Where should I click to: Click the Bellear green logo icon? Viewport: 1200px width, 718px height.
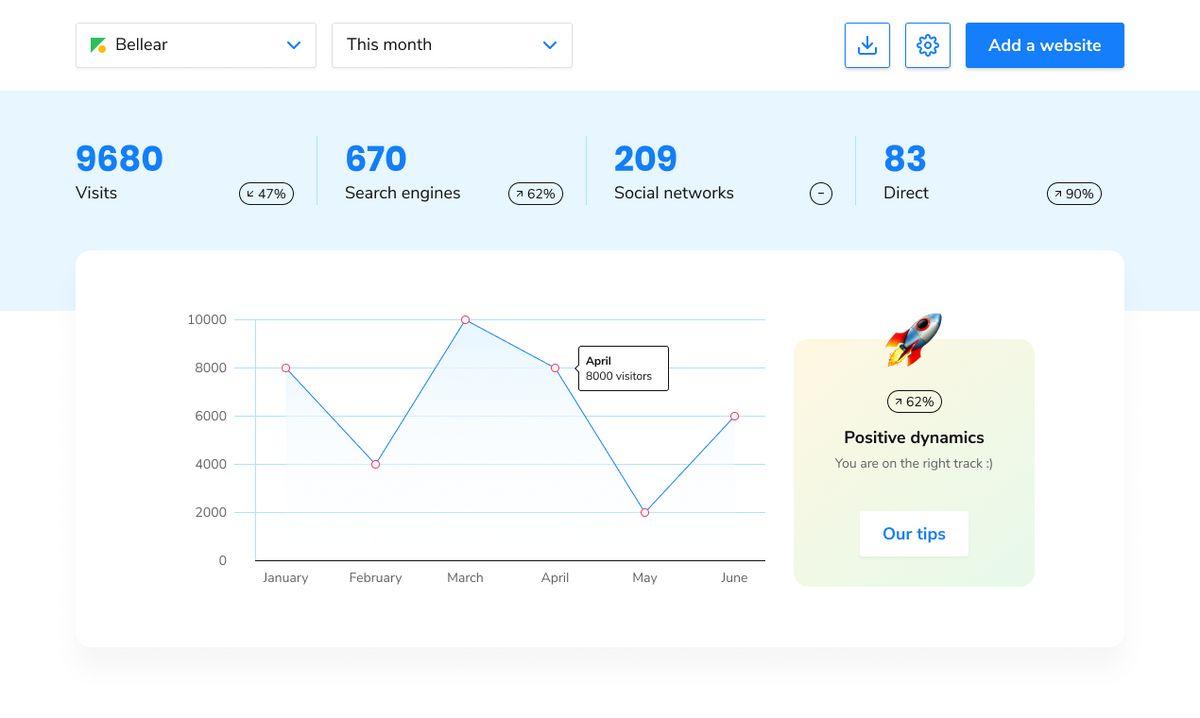click(x=98, y=45)
